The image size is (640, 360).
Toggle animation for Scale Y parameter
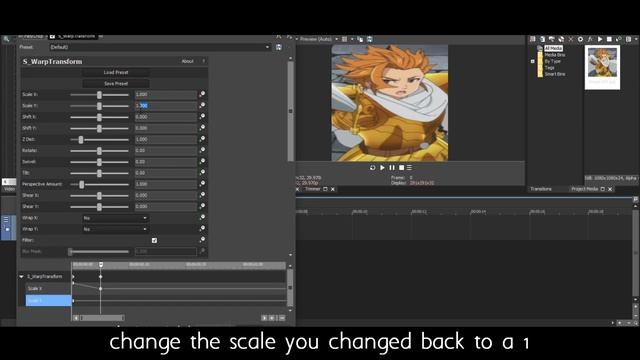coord(202,105)
